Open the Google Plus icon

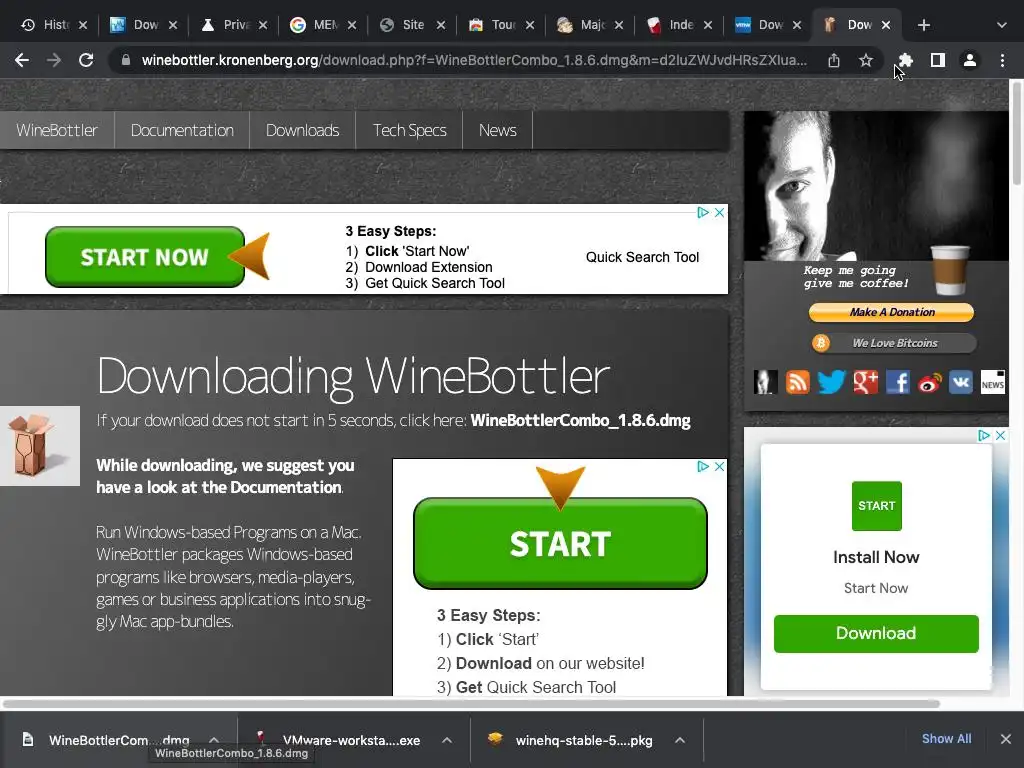865,382
